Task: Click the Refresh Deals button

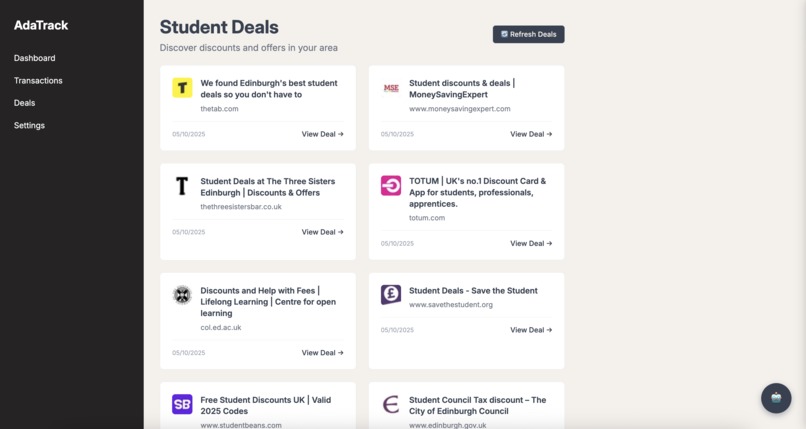Action: (528, 34)
